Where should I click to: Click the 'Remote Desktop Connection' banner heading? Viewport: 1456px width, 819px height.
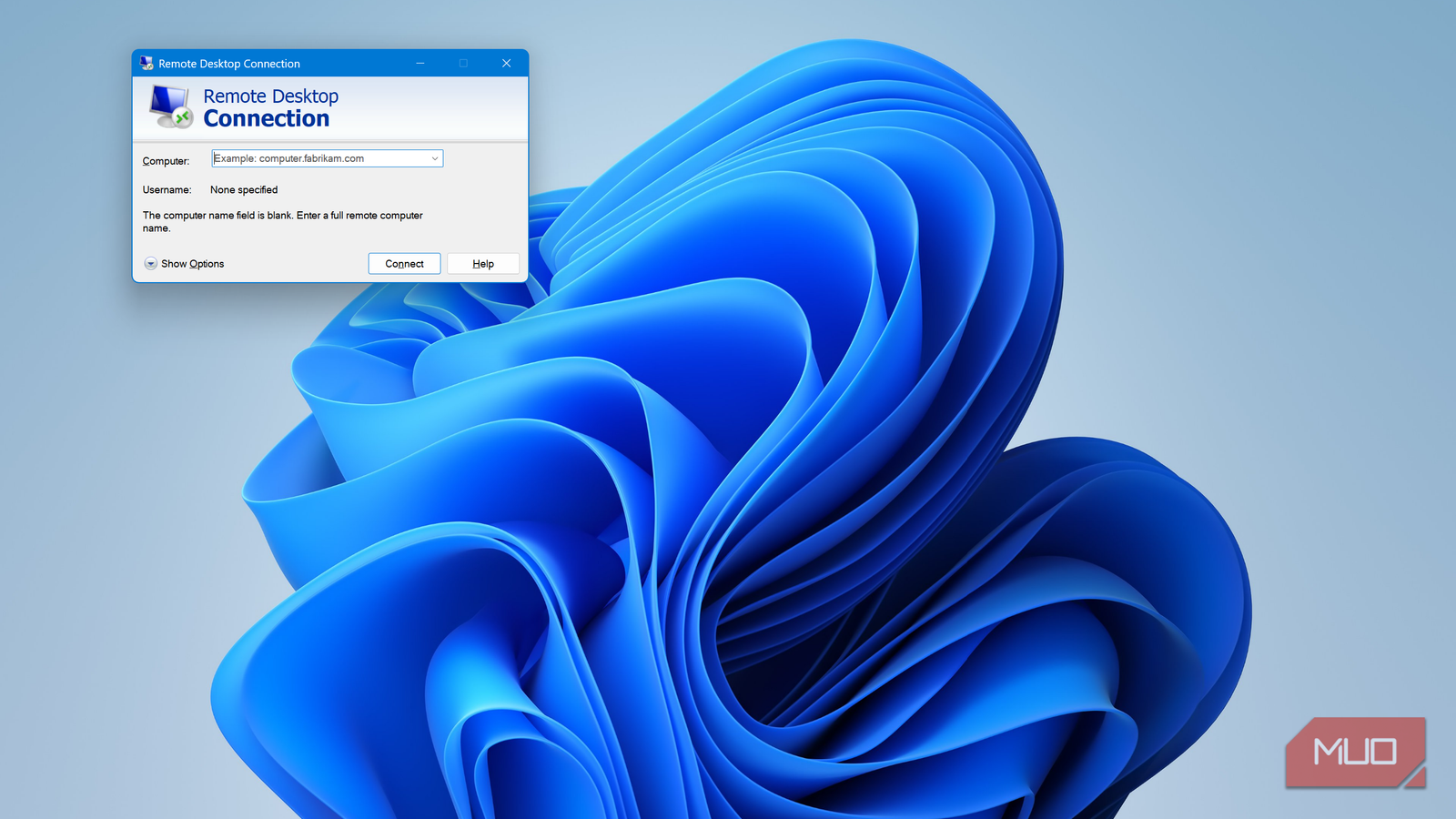pos(270,107)
